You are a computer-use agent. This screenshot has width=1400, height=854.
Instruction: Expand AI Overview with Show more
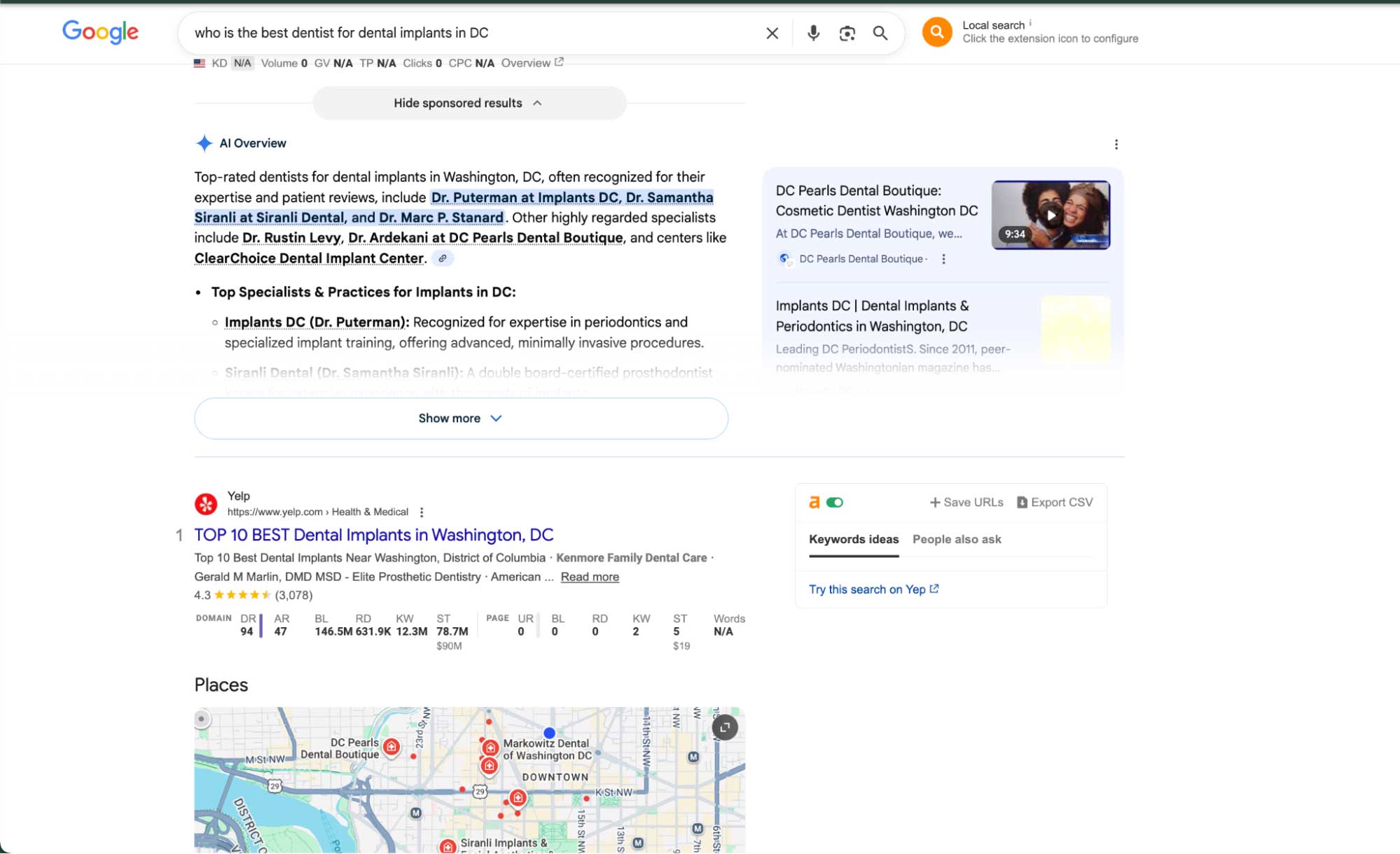[461, 419]
